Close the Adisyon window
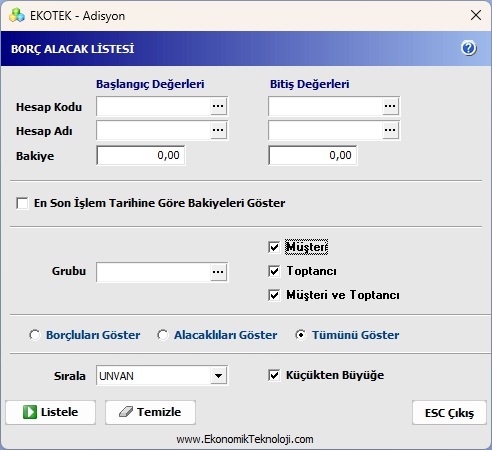The height and width of the screenshot is (450, 492). [476, 15]
